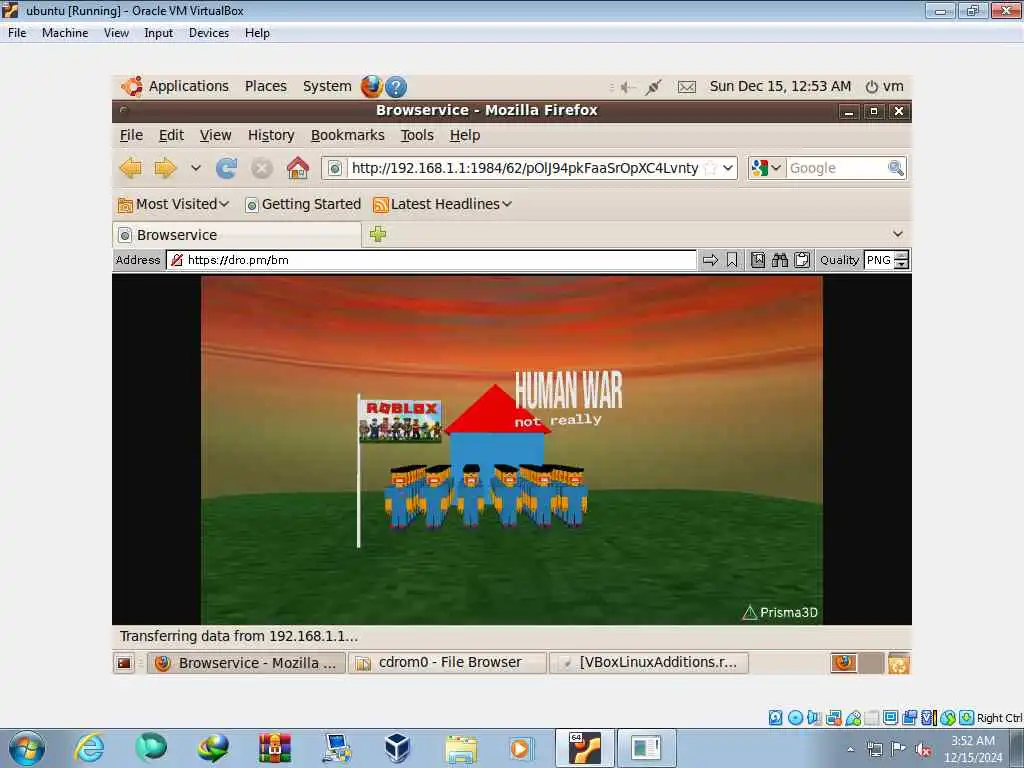This screenshot has height=768, width=1024.
Task: Click the Browservice open bookmarks icon
Action: 758,260
